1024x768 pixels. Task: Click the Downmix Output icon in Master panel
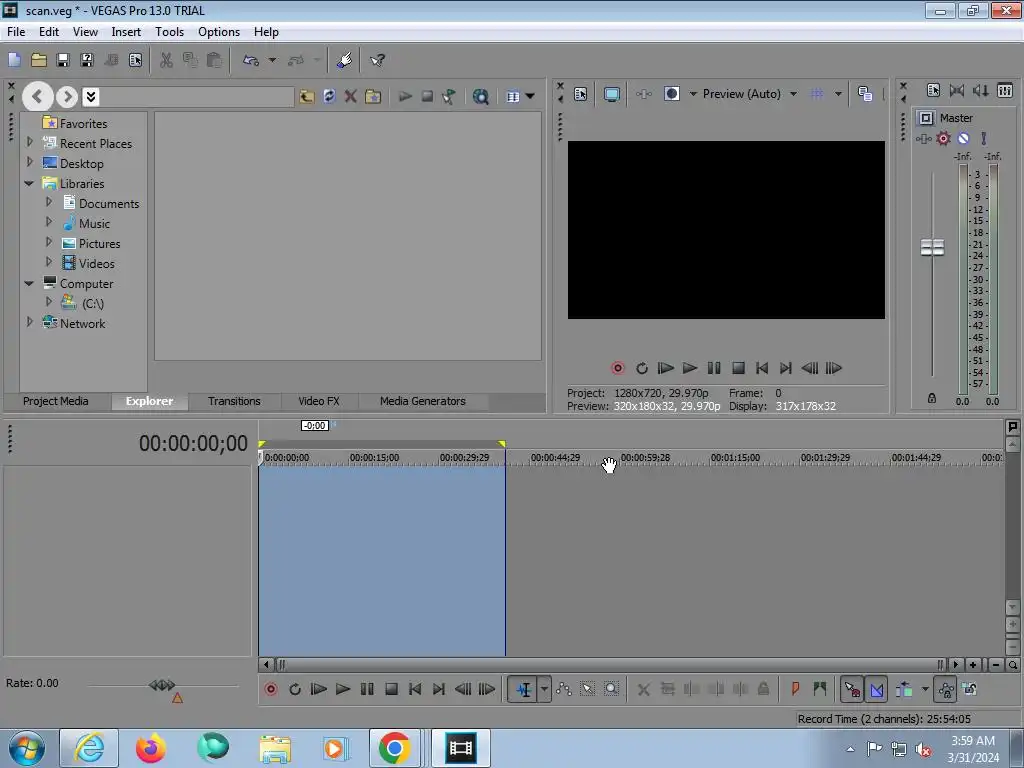pyautogui.click(x=957, y=90)
